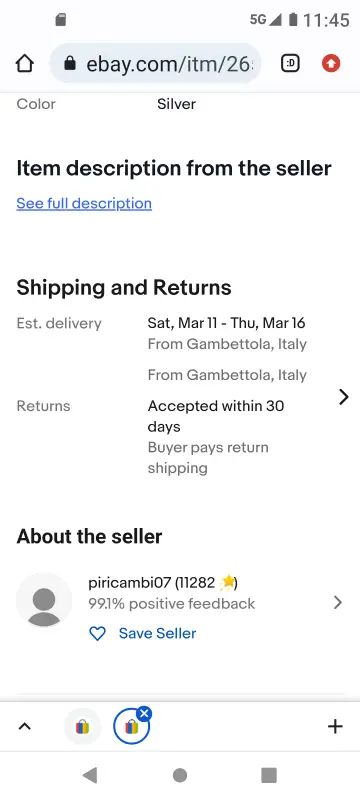Switch to the first eBay tab icon

pos(82,727)
